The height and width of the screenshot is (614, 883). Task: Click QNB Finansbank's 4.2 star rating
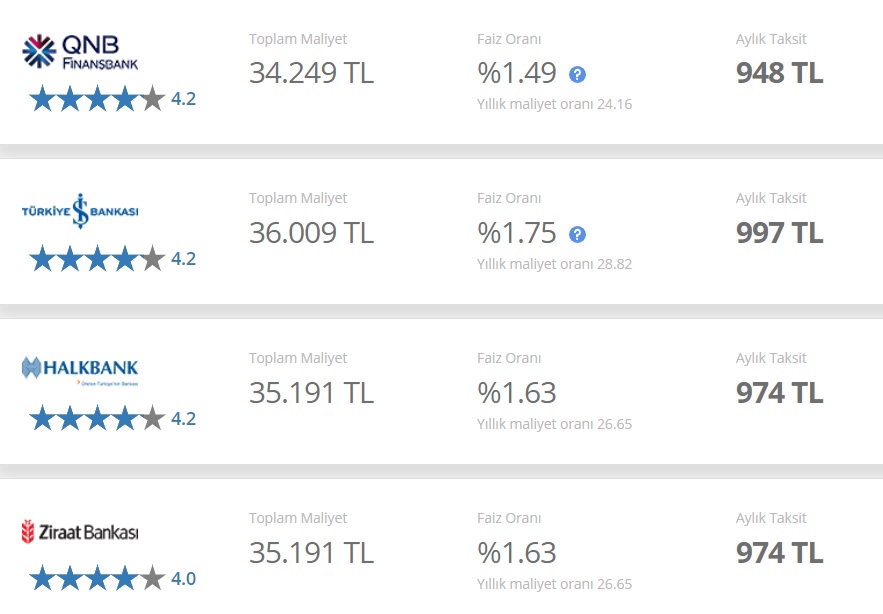coord(113,99)
